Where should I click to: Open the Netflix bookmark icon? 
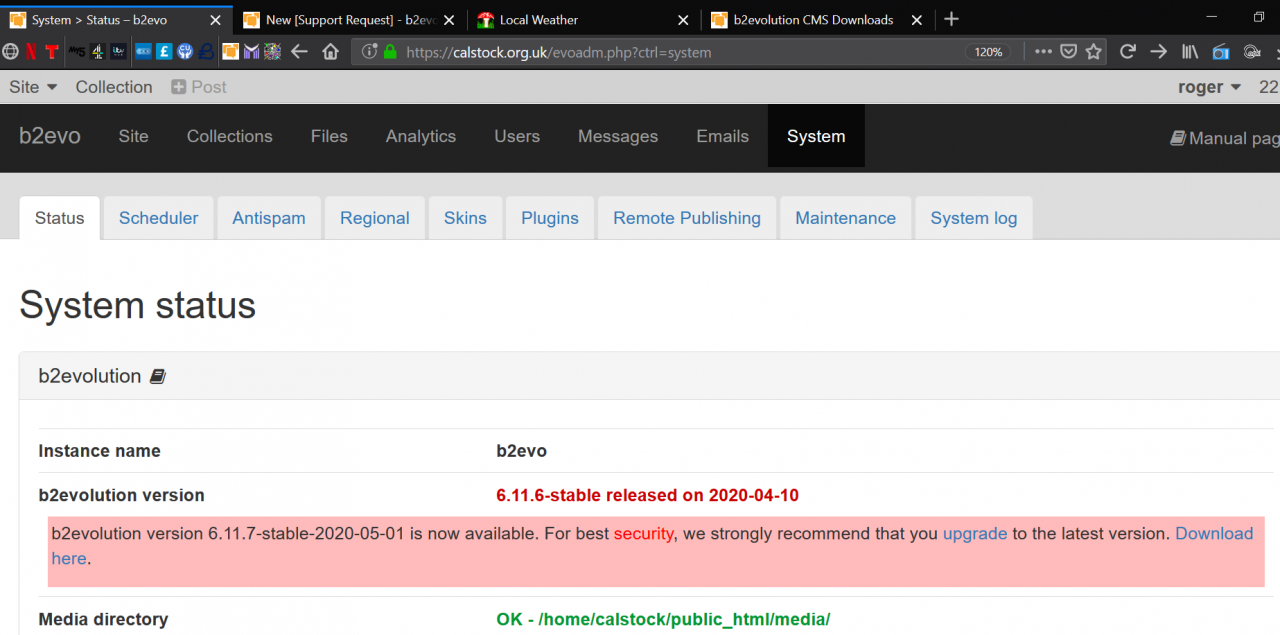[x=31, y=51]
